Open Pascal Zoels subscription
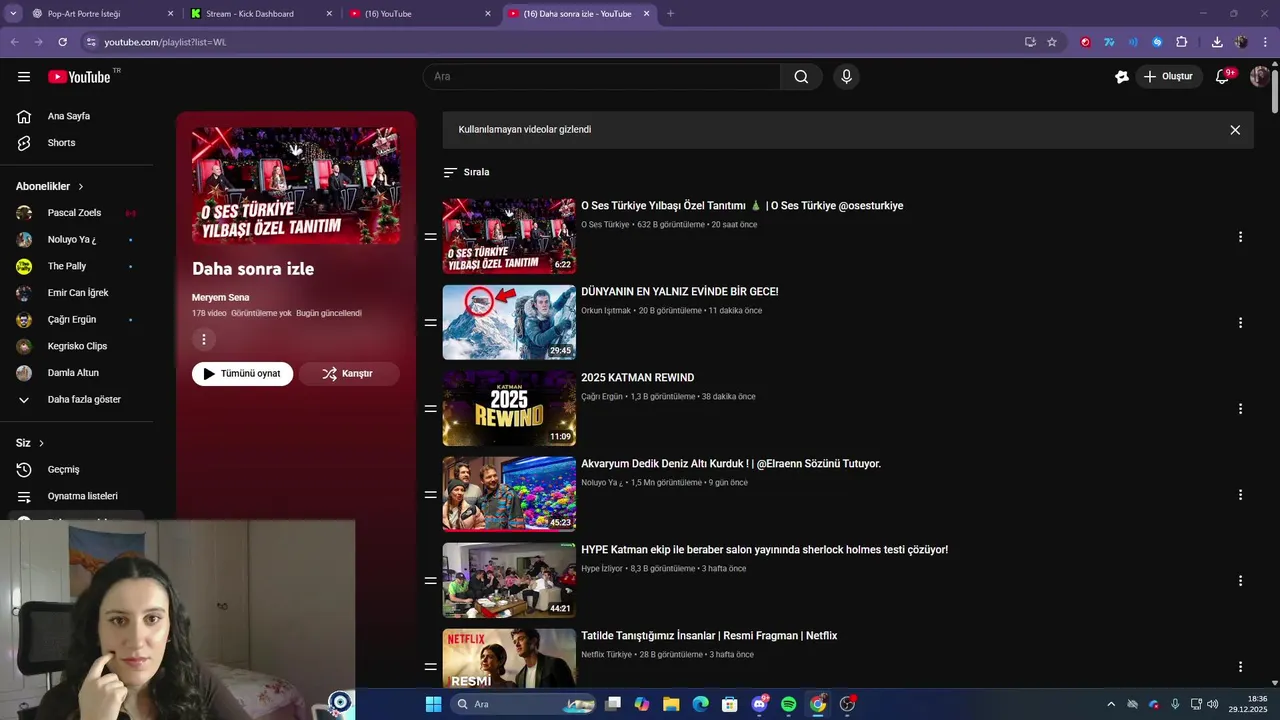The width and height of the screenshot is (1280, 720). pos(76,213)
